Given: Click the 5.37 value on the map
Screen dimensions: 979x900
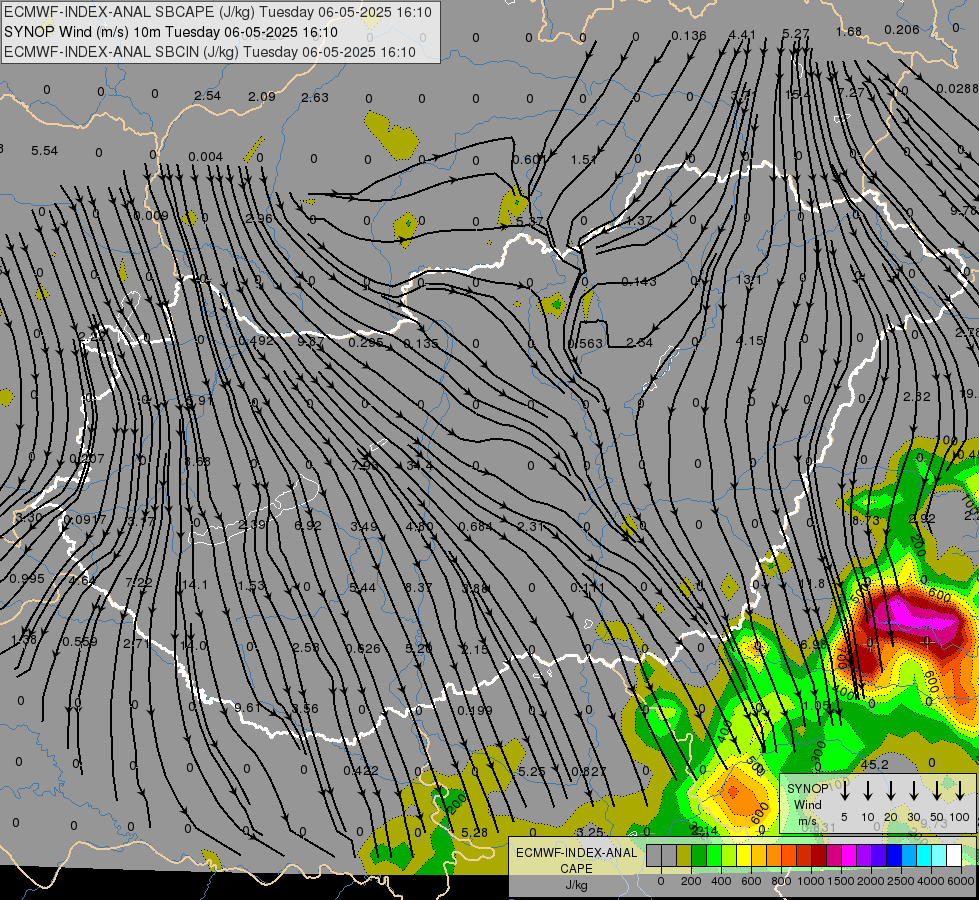Looking at the screenshot, I should 529,221.
